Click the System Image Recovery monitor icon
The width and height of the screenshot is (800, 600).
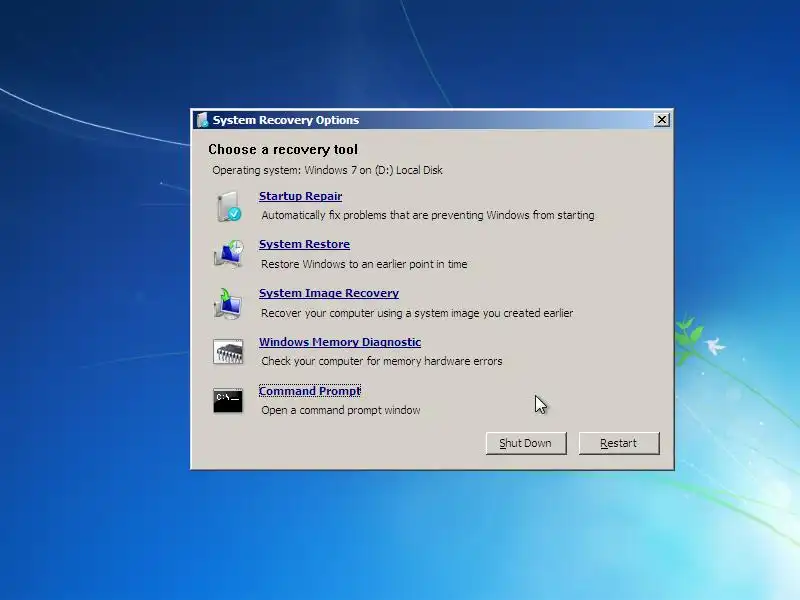pos(228,304)
